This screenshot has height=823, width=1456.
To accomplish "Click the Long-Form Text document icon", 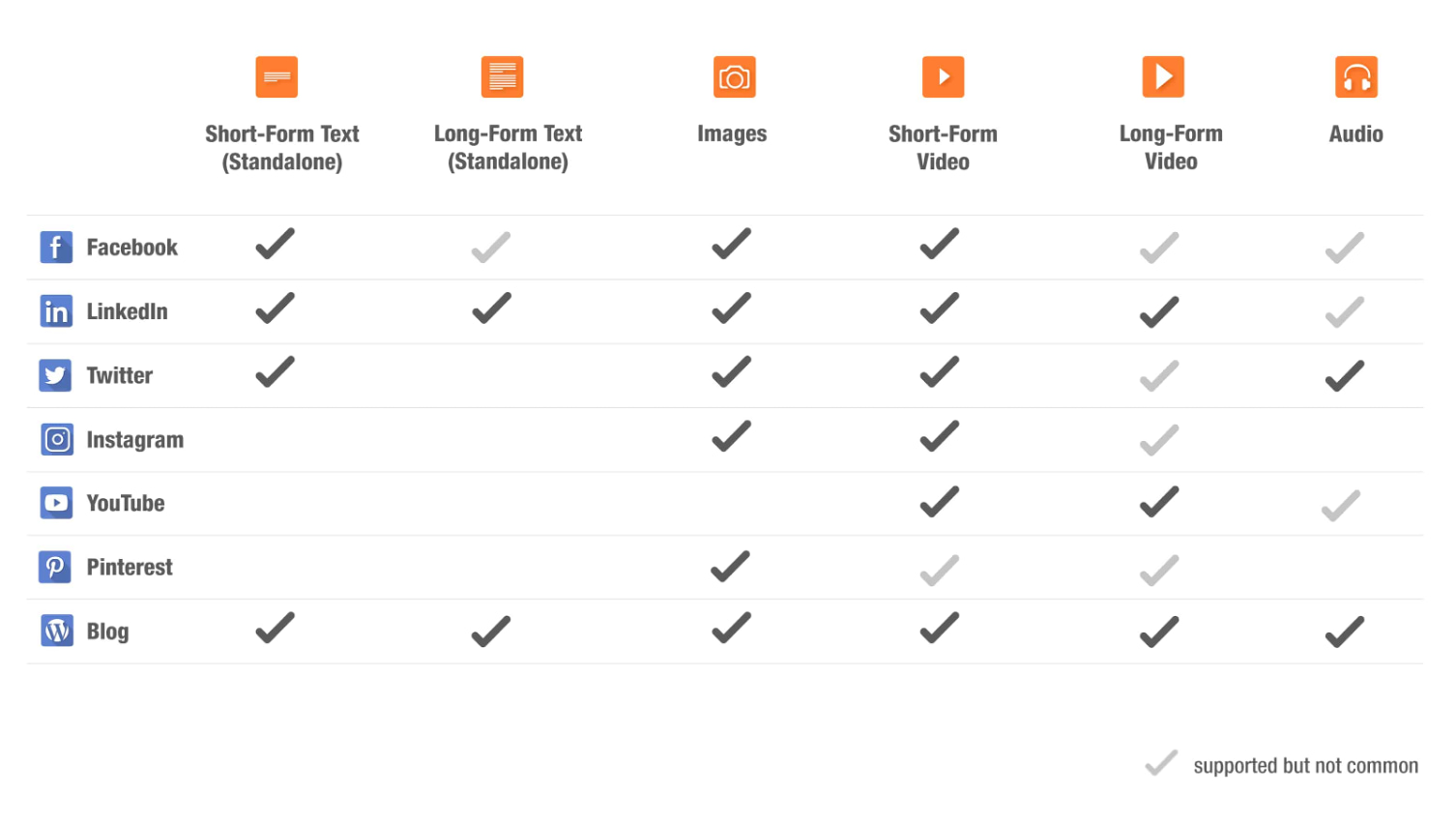I will 503,77.
